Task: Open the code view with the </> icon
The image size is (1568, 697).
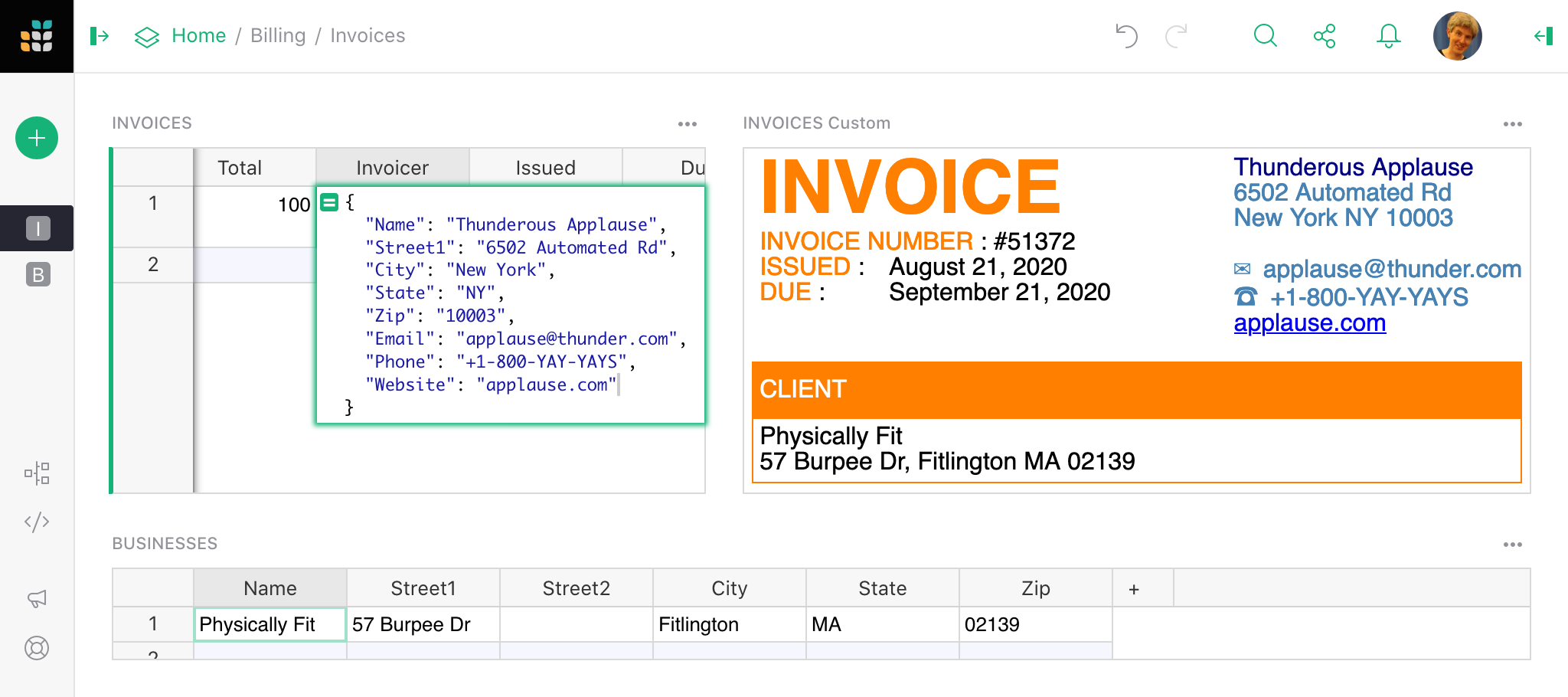Action: coord(36,521)
